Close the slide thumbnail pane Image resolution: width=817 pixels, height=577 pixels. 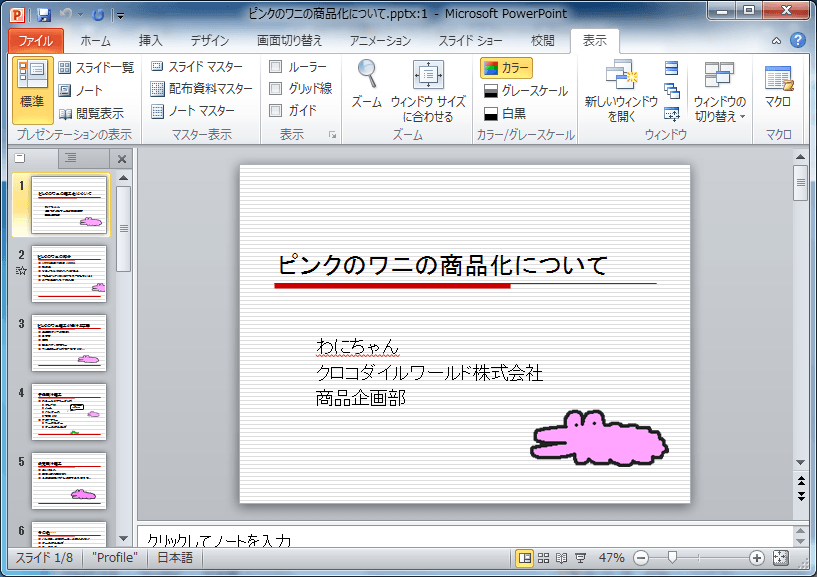121,159
